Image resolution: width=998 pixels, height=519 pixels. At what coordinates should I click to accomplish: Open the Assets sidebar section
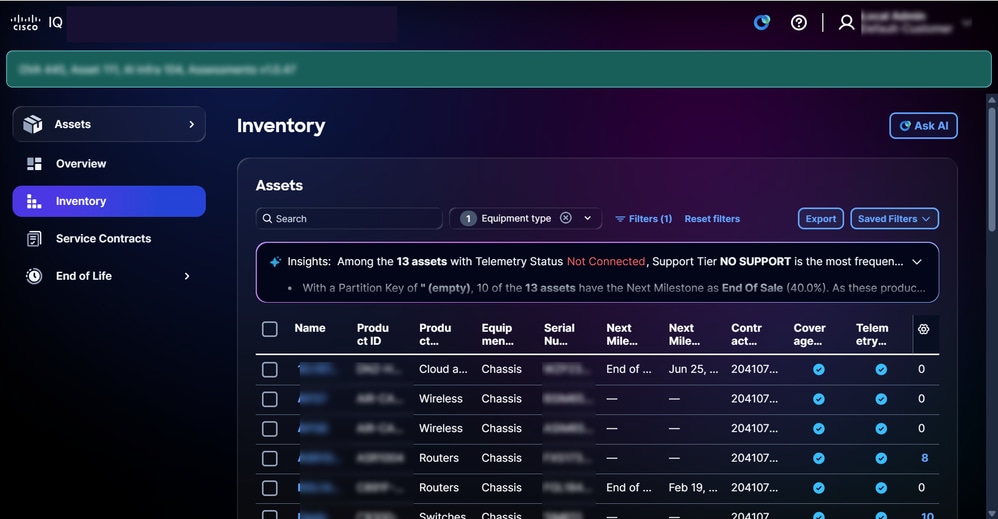click(x=109, y=124)
